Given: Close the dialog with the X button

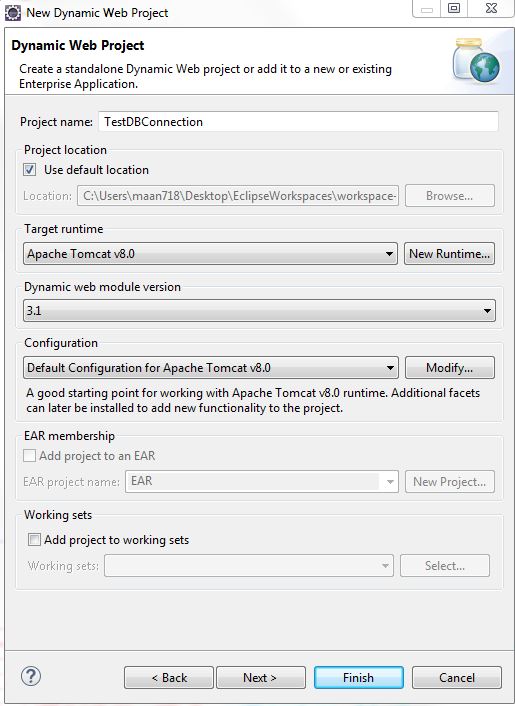Looking at the screenshot, I should point(491,9).
